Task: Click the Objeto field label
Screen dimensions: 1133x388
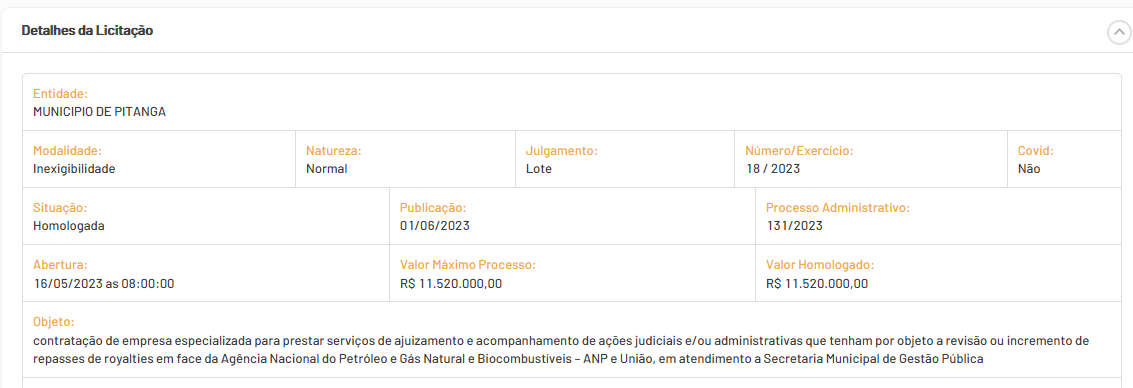Action: point(54,322)
